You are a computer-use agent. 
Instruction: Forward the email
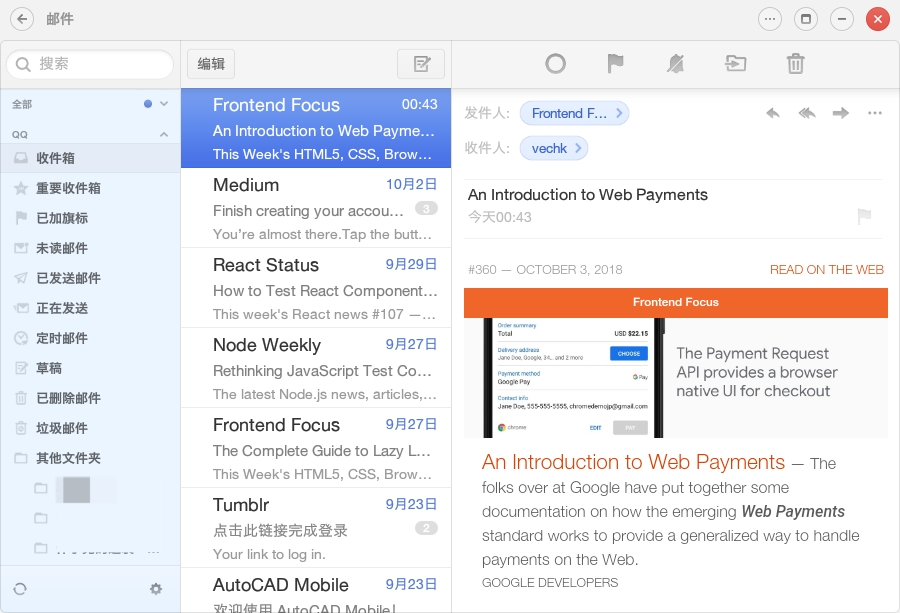click(841, 113)
